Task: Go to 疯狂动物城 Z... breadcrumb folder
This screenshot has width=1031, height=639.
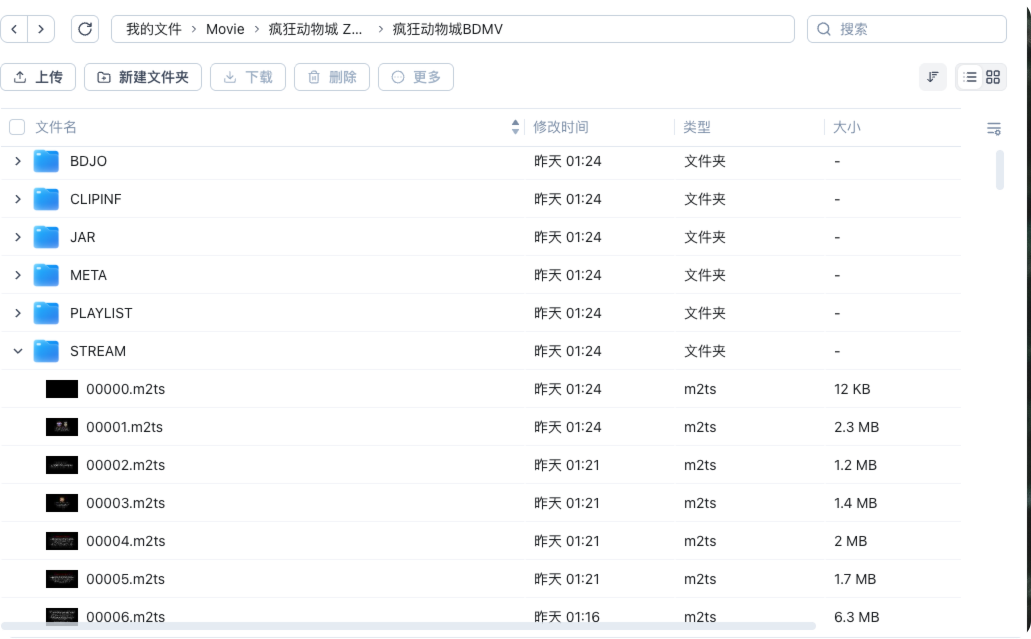Action: coord(316,29)
